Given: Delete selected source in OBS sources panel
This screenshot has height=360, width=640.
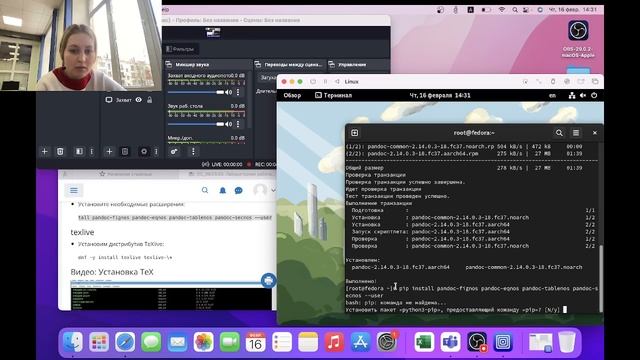Looking at the screenshot, I should click(125, 151).
